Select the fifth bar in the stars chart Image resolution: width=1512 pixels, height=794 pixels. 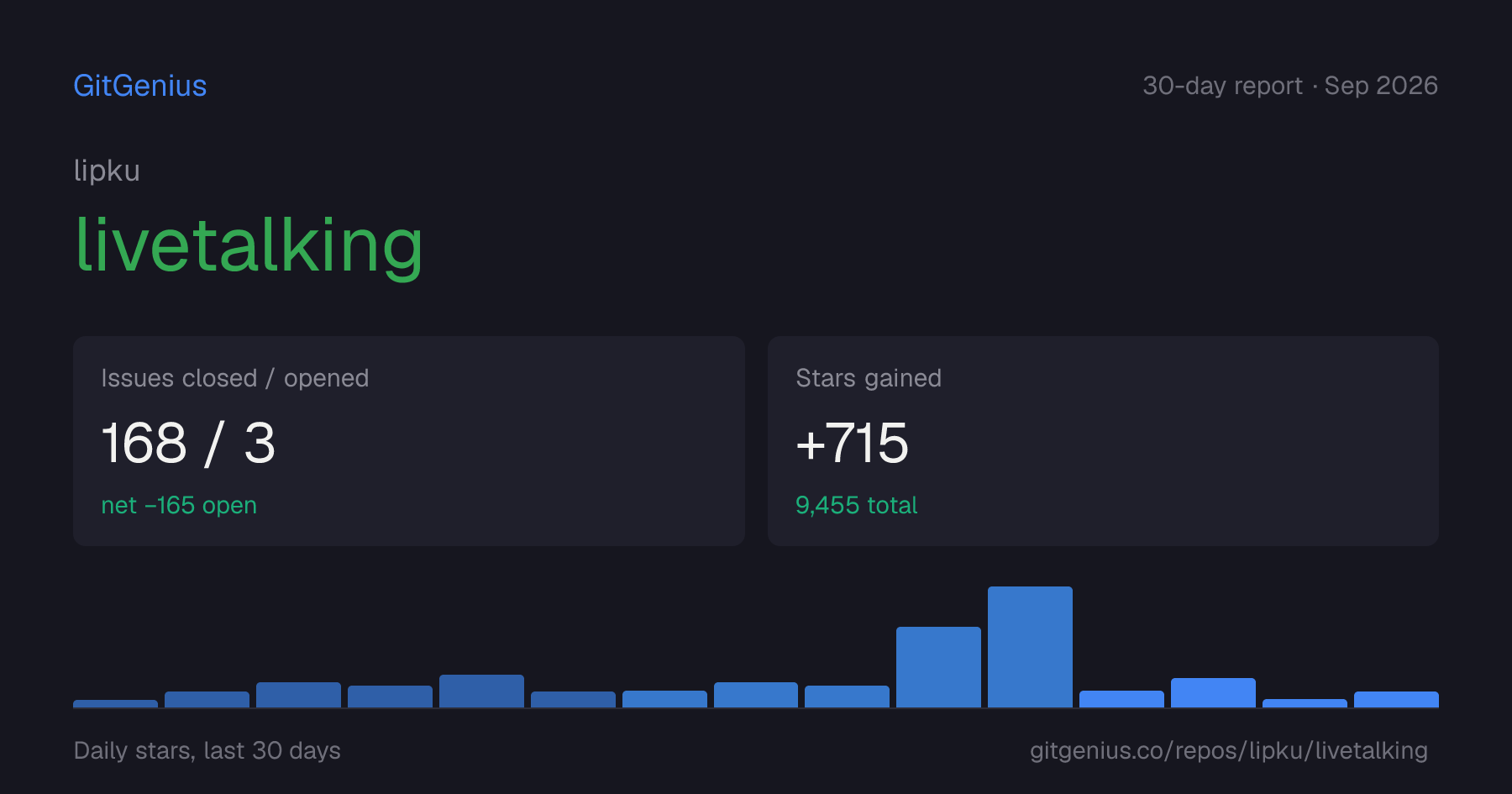481,691
